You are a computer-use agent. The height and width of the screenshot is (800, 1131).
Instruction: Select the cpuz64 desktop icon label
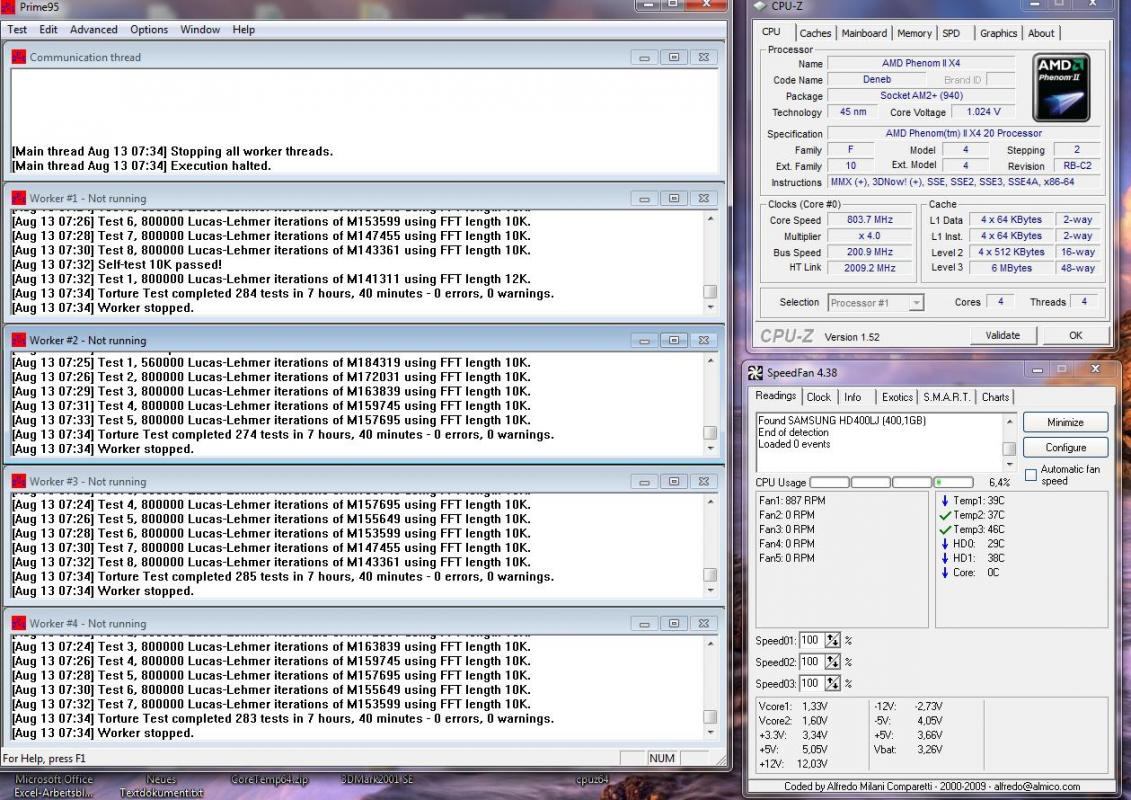(x=591, y=779)
